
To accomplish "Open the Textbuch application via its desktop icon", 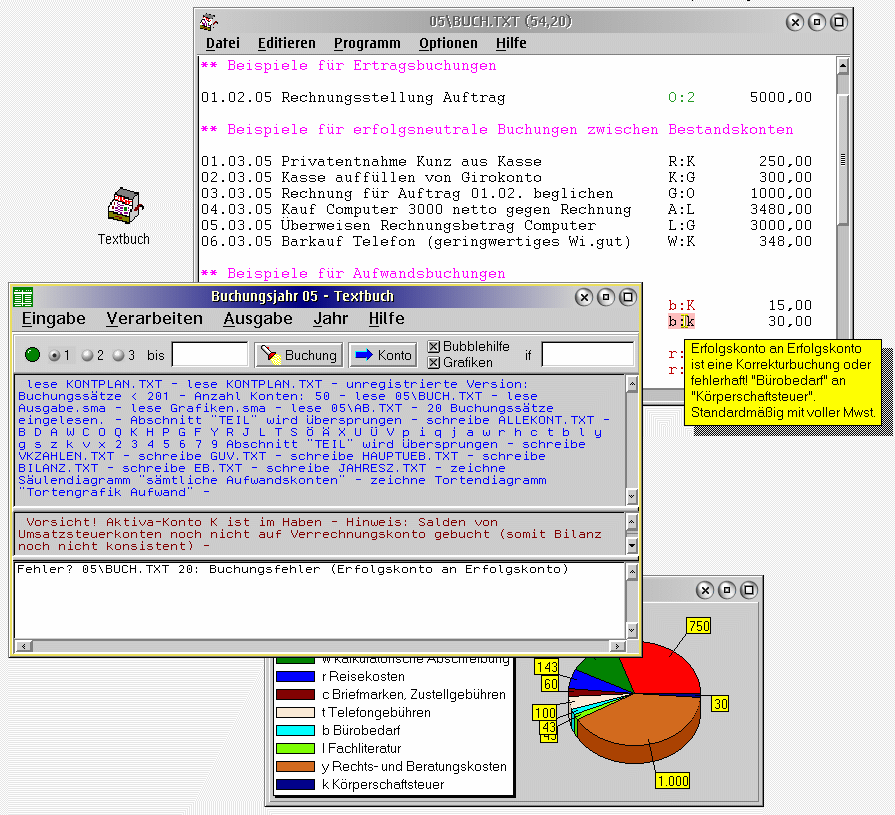I will coord(123,205).
